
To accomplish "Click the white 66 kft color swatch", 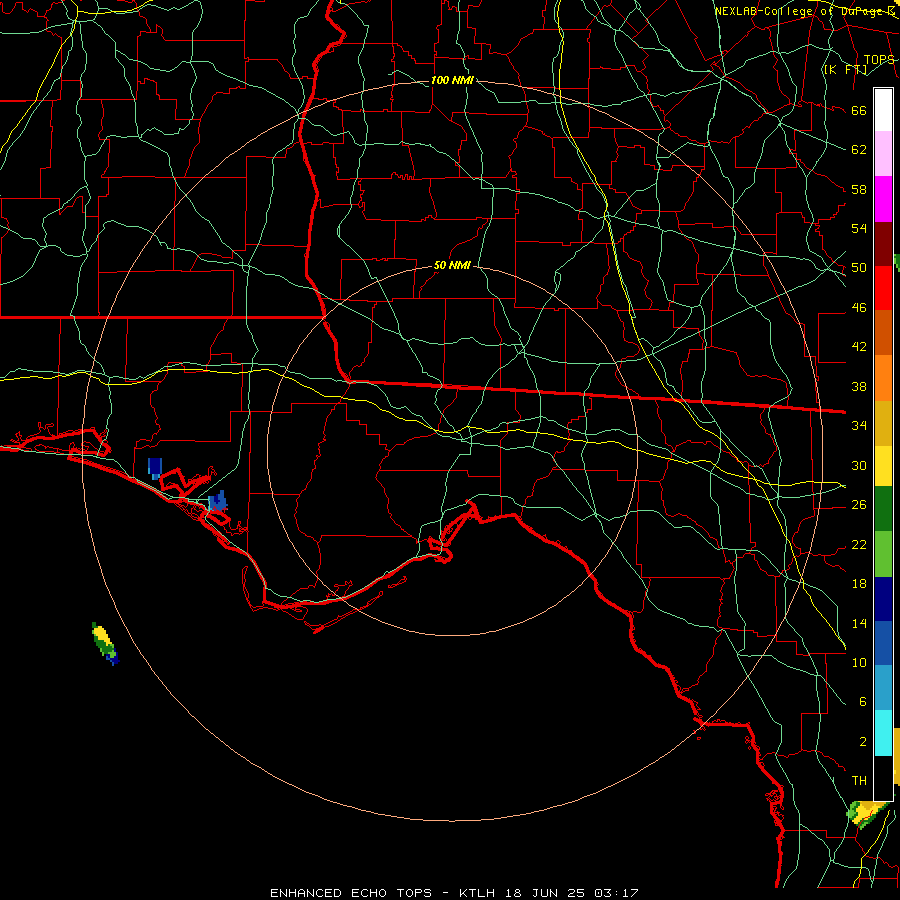I will (x=883, y=110).
